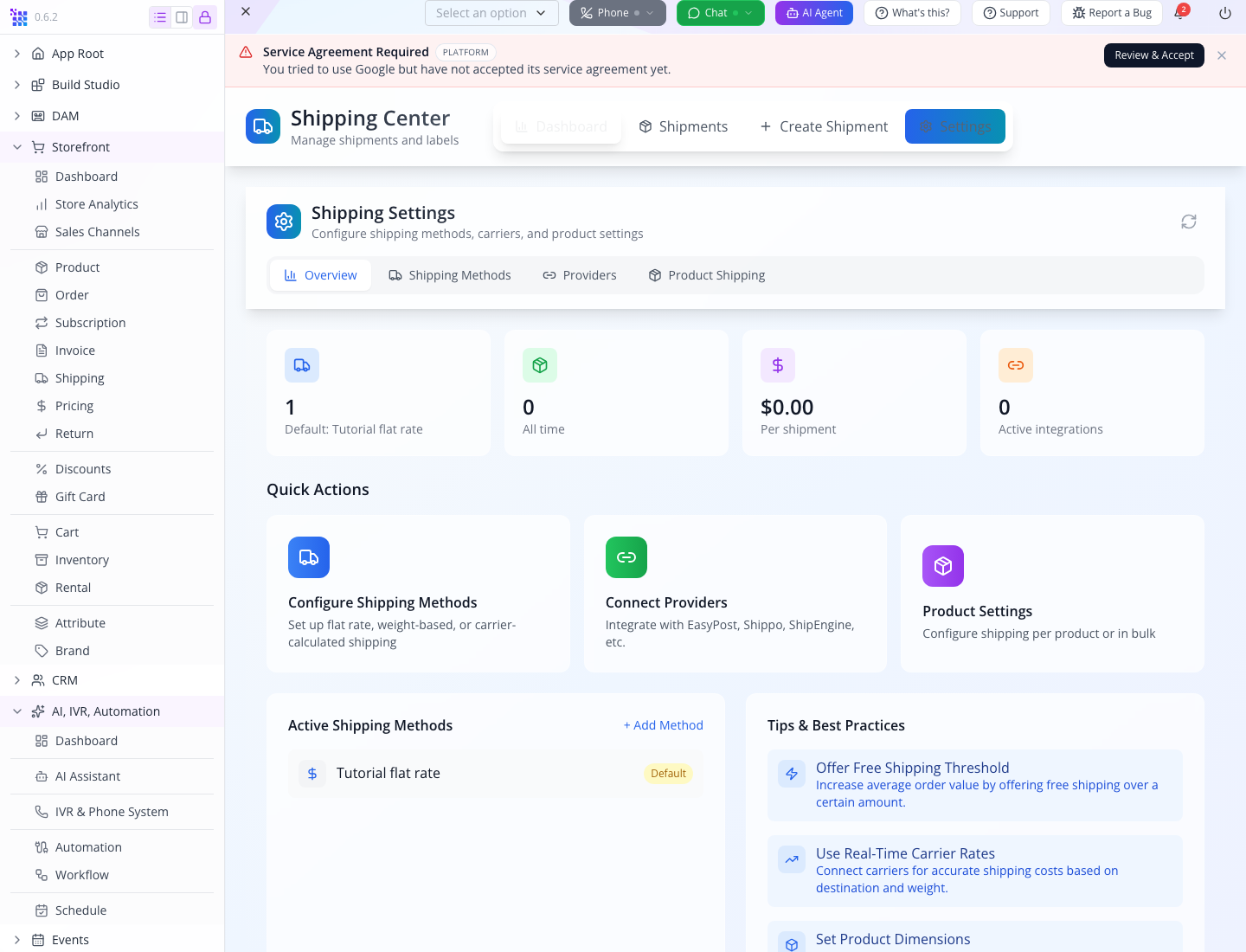This screenshot has height=952, width=1246.
Task: Click the Shipping Settings gear icon
Action: point(284,222)
